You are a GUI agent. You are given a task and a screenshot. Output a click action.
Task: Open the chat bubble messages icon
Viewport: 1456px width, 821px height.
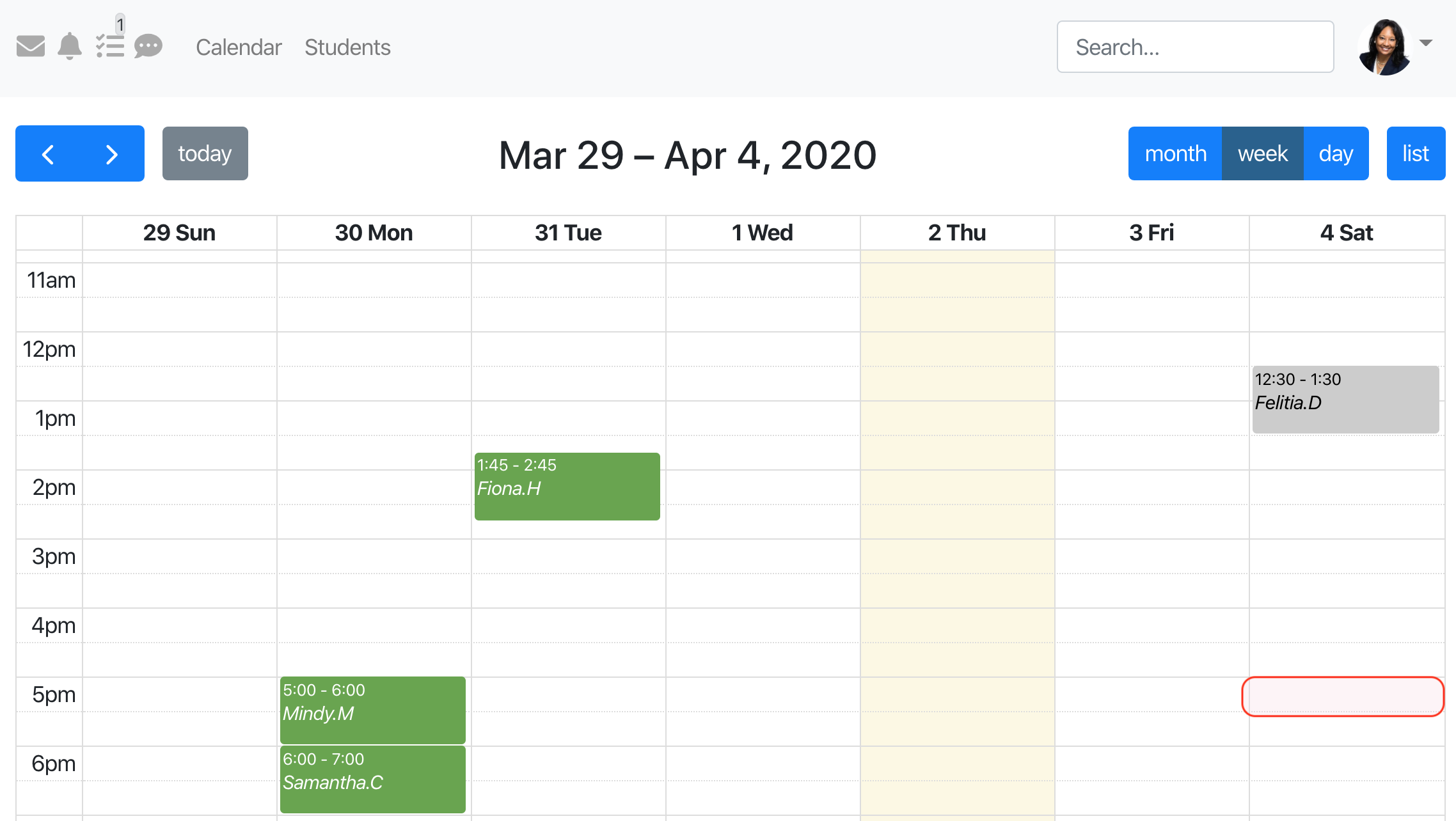click(x=148, y=47)
